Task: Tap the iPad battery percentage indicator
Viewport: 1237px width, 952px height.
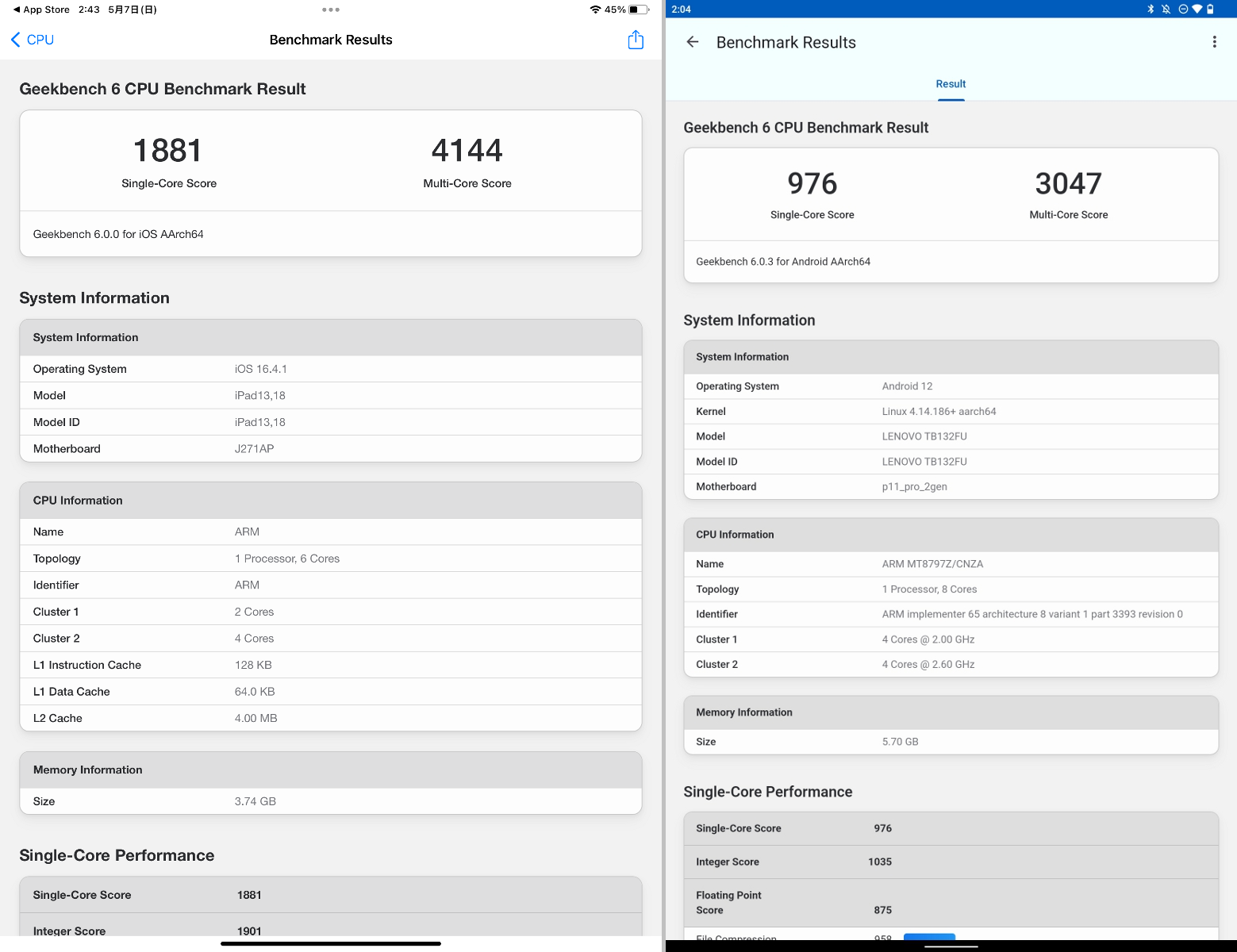Action: (613, 9)
